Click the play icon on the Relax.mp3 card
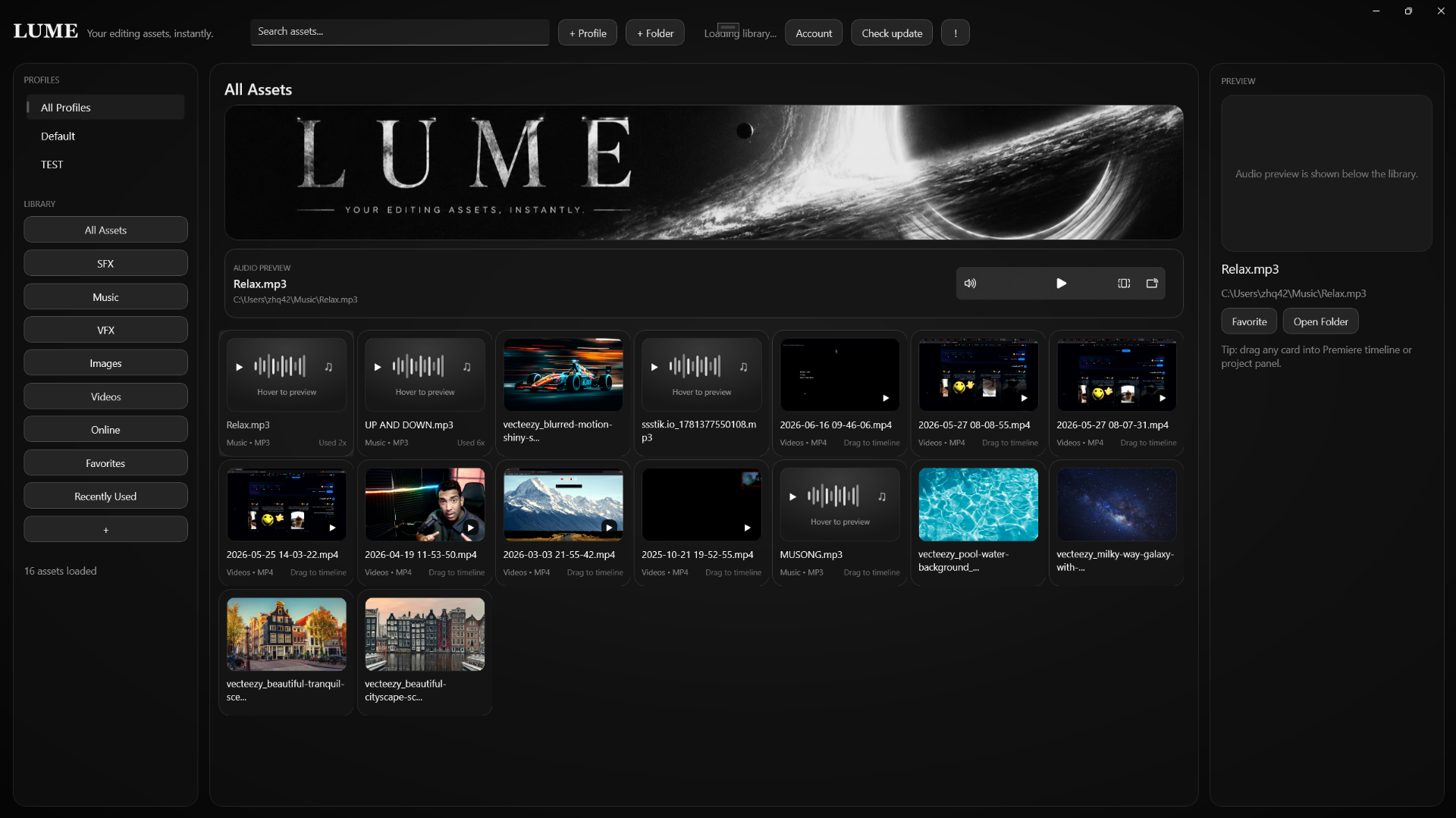 [x=239, y=367]
